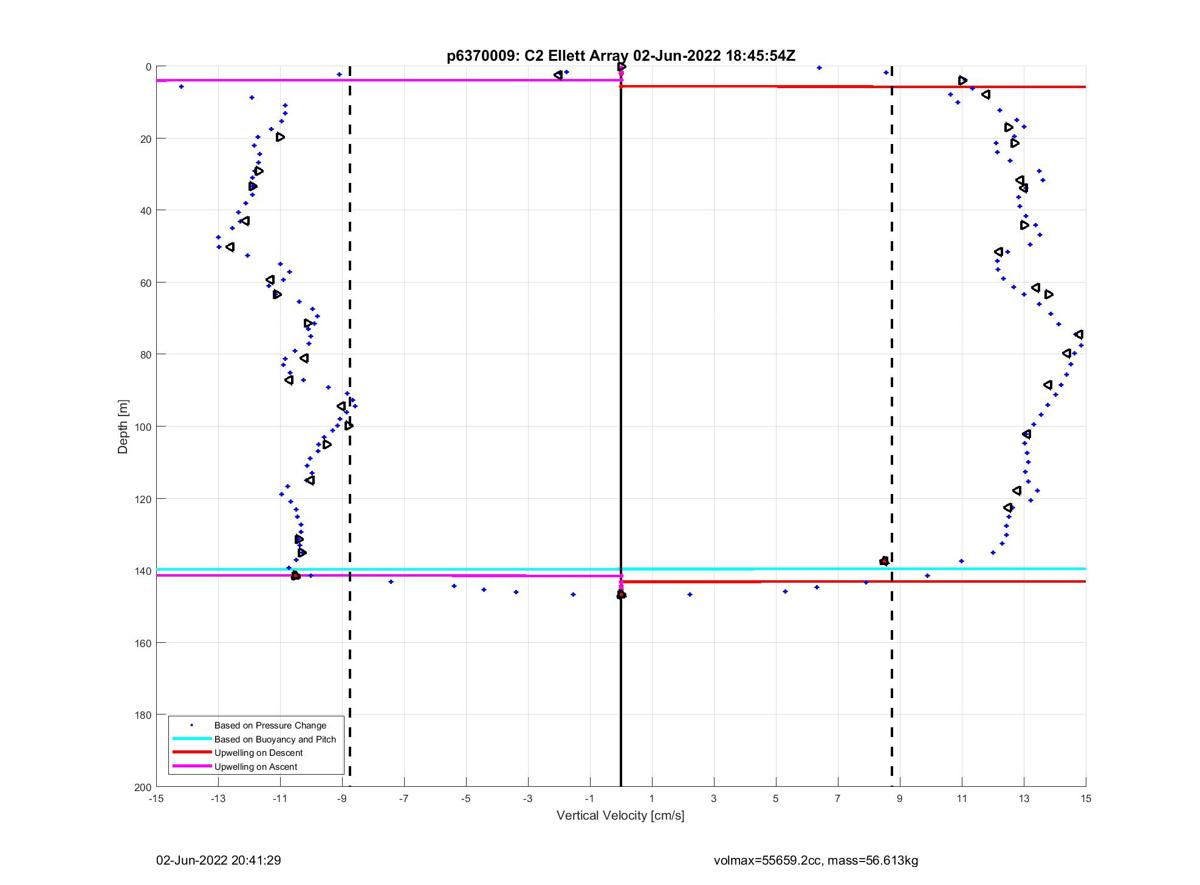Viewport: 1200px width, 885px height.
Task: Click the 'volmax=55659.2cc, mass=56.613kg' footer text
Action: point(816,860)
